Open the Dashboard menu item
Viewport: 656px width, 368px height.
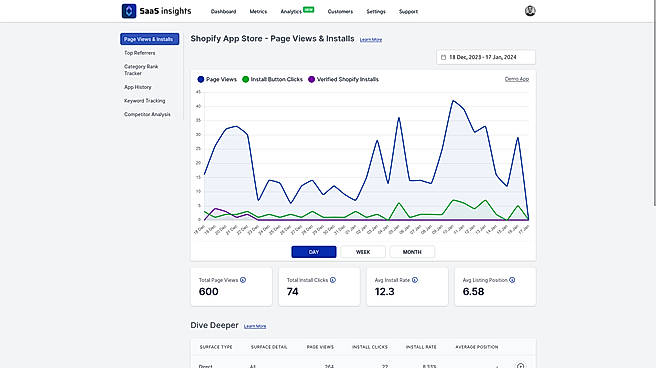(x=223, y=12)
